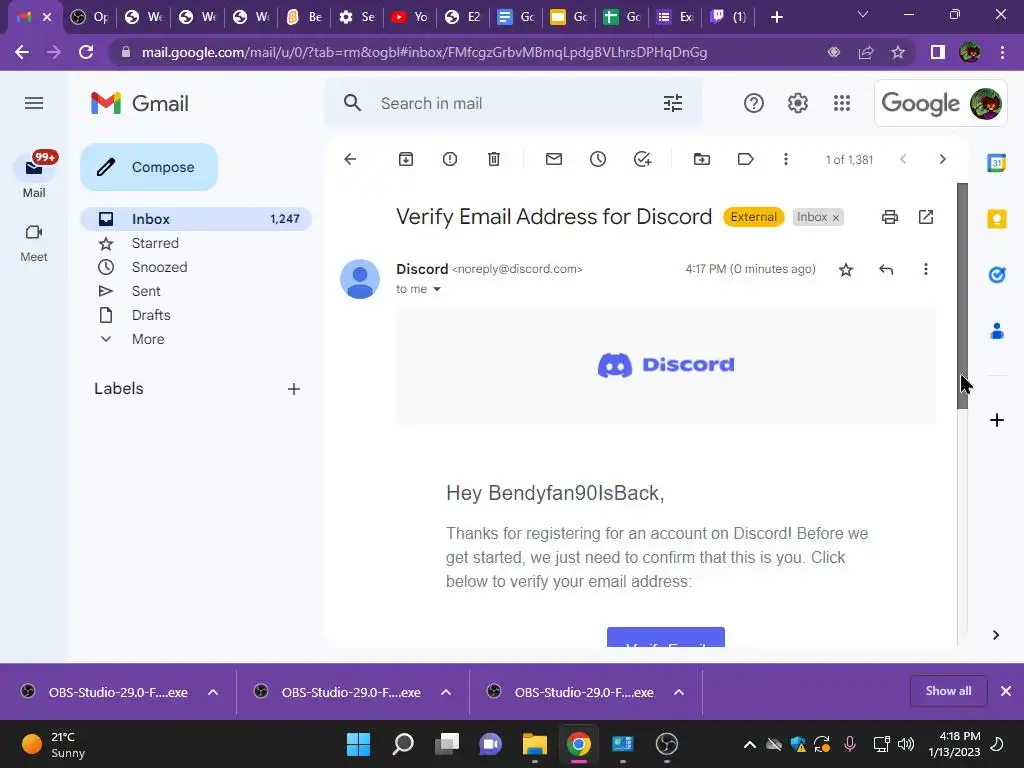Image resolution: width=1024 pixels, height=768 pixels.
Task: Click the Discord sender name
Action: [x=422, y=269]
